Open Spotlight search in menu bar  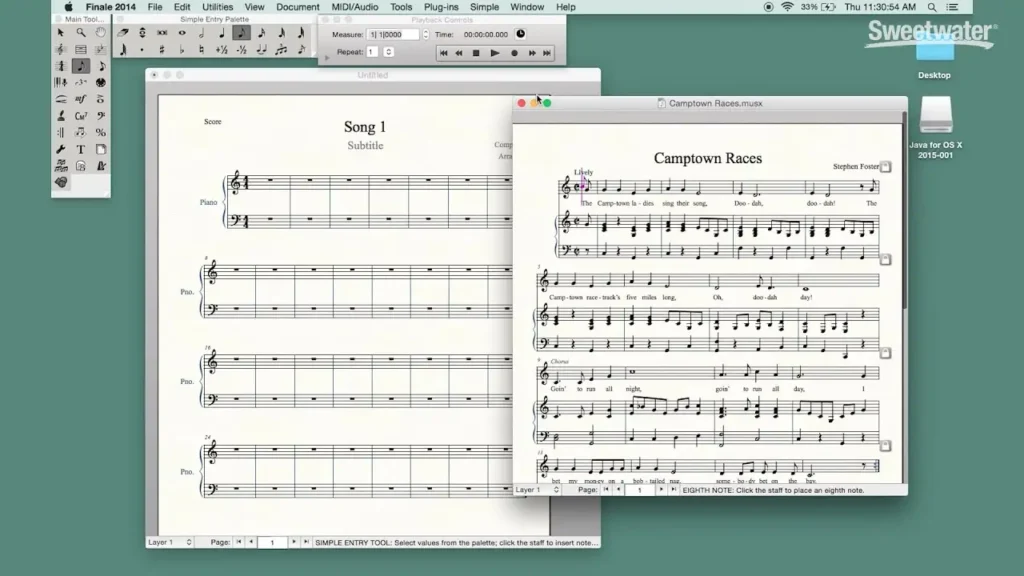coord(932,7)
